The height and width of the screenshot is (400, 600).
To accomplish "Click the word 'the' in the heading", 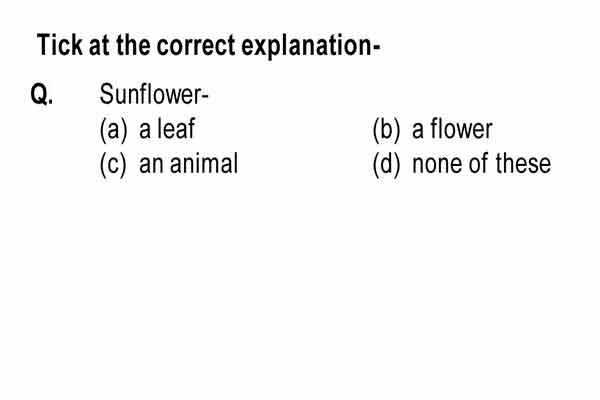I will click(133, 45).
